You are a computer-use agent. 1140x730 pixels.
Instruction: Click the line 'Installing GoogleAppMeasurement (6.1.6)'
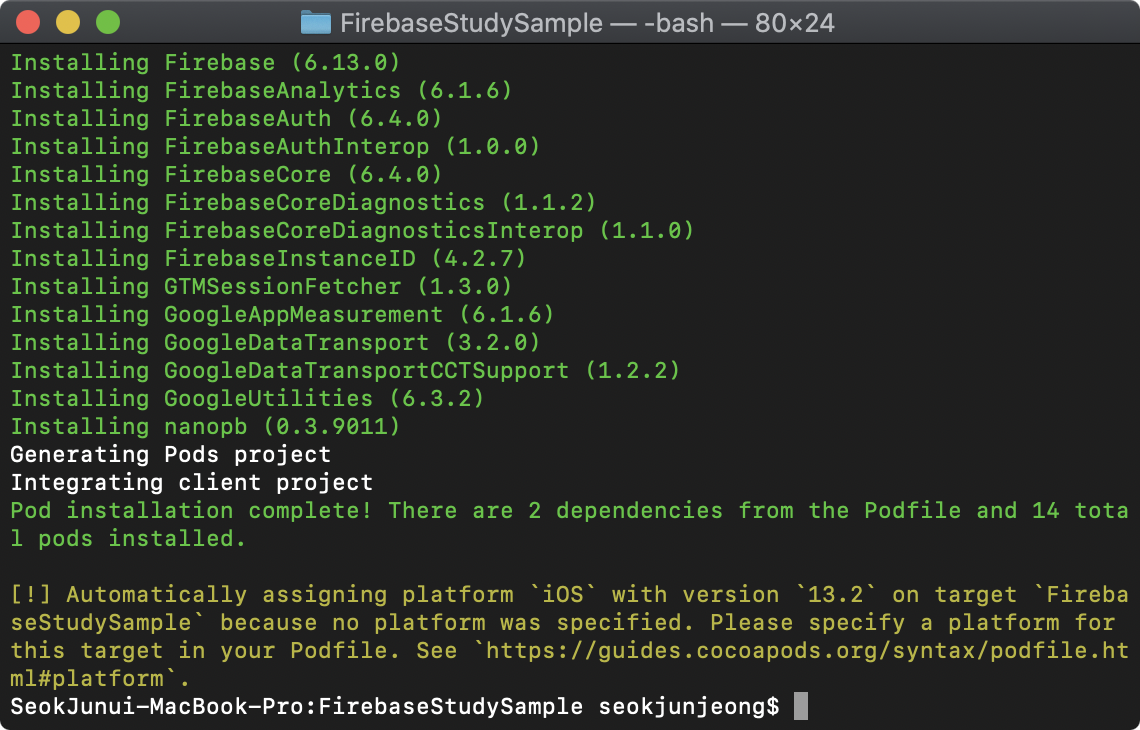pos(283,314)
